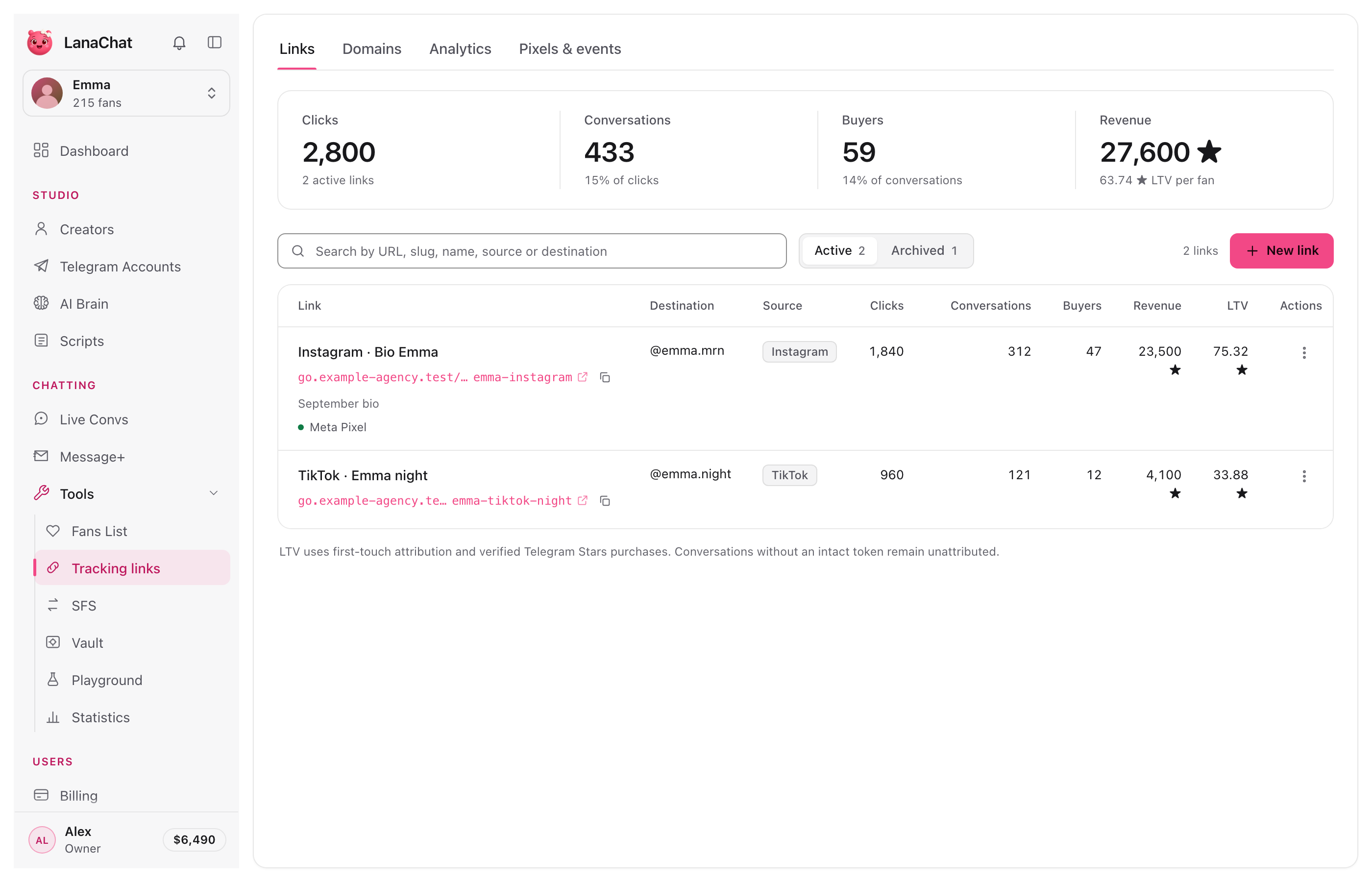Click the LanaChat logo mascot
Screen dimensions: 1372x882
(x=40, y=43)
